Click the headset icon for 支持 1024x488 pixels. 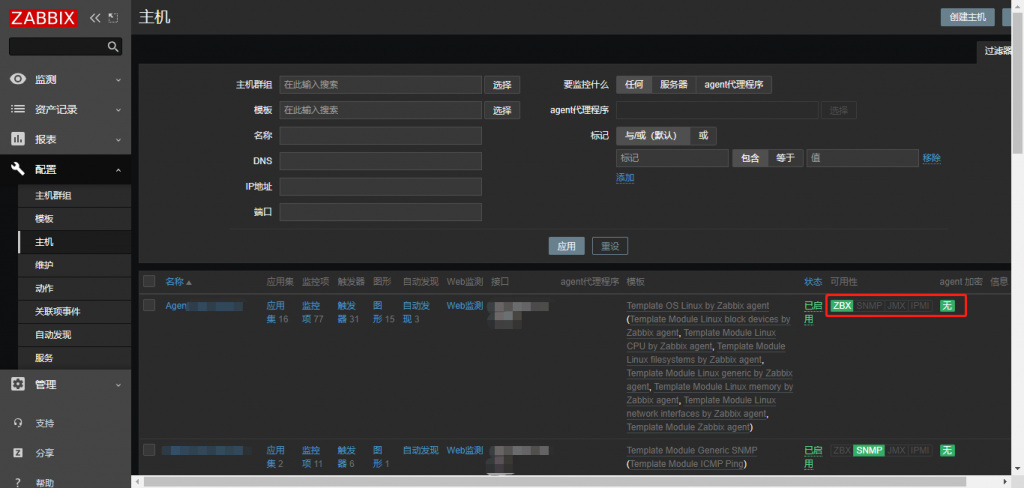18,423
